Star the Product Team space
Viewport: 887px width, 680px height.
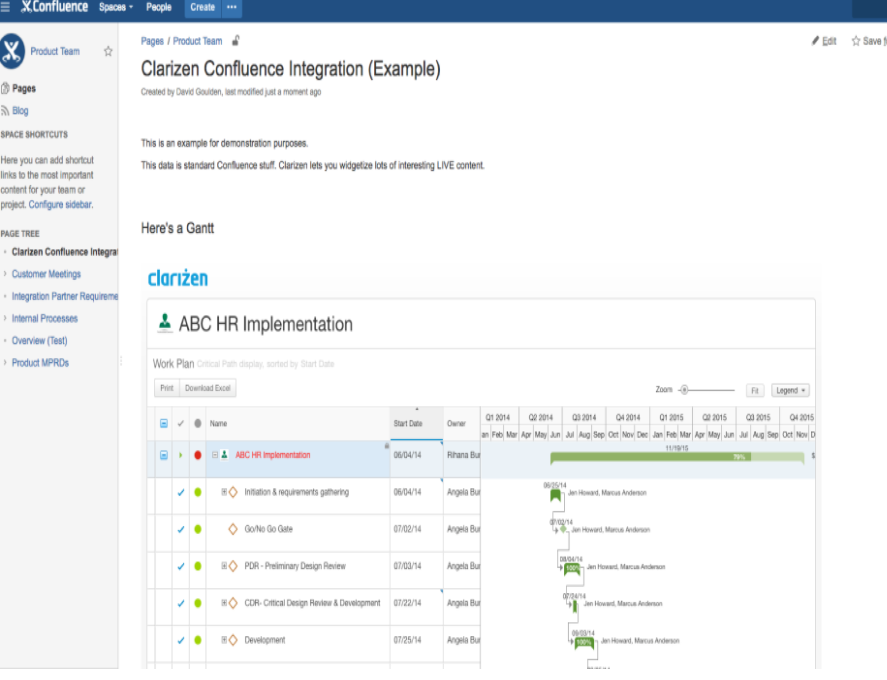pyautogui.click(x=108, y=51)
